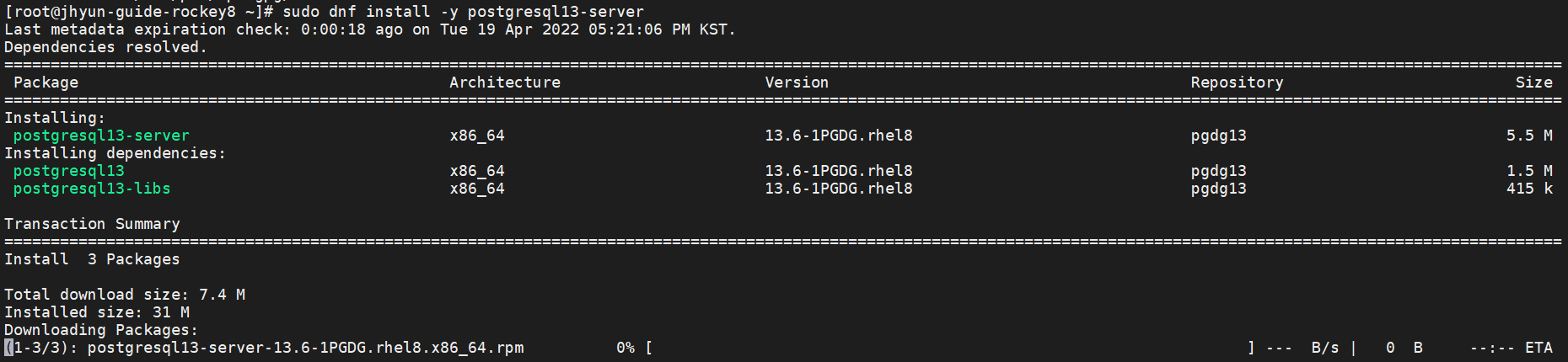Click the postgresql13-libs package name
The image size is (1568, 362).
(x=92, y=189)
